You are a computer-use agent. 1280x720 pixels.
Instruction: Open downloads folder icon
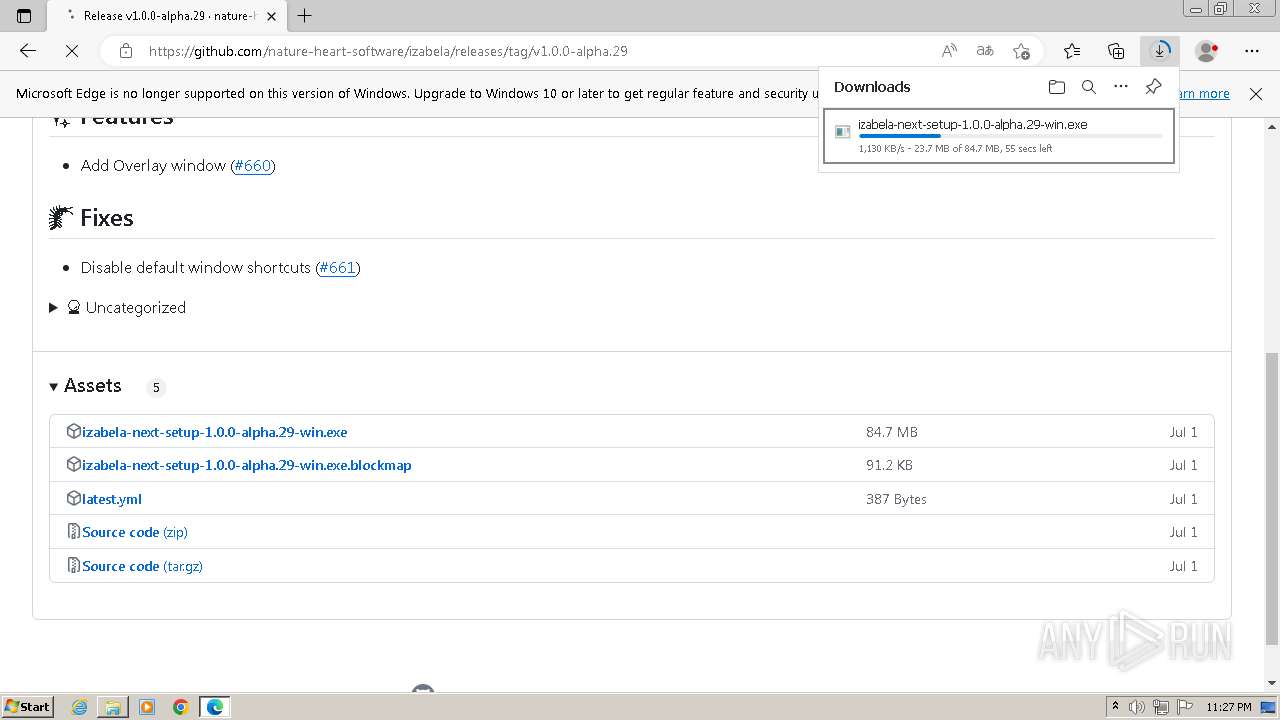pos(1057,87)
